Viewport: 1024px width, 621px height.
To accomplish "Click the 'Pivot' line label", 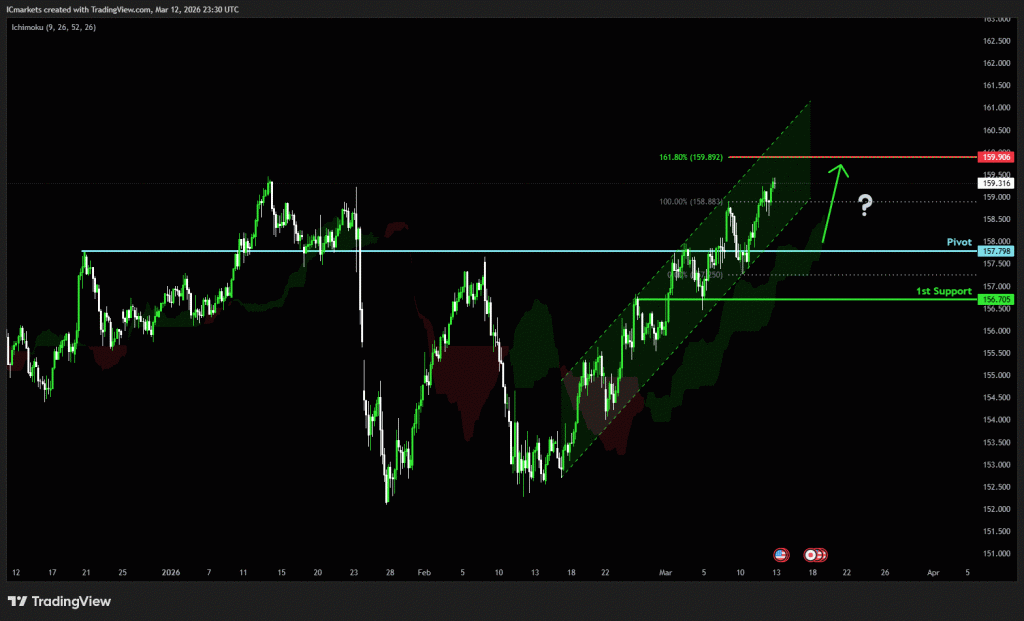I will pos(959,242).
